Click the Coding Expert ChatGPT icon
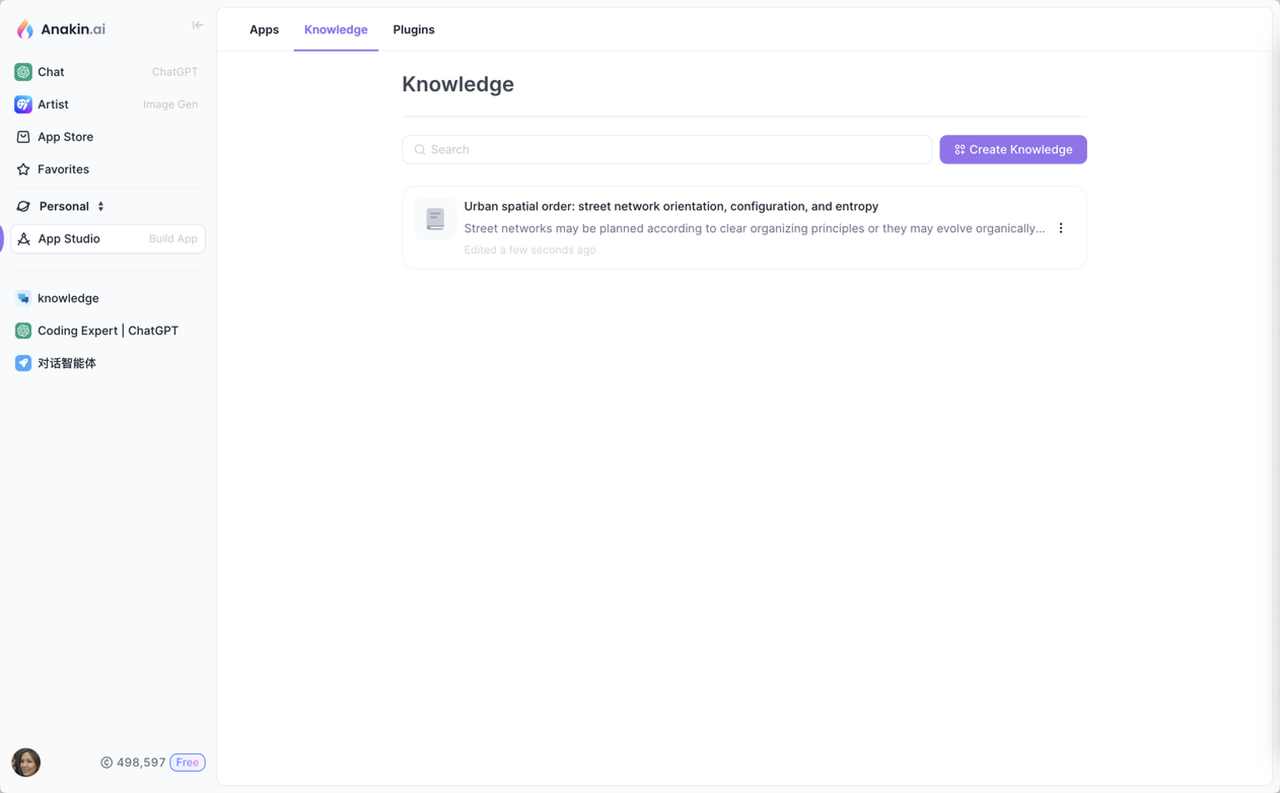 click(23, 330)
